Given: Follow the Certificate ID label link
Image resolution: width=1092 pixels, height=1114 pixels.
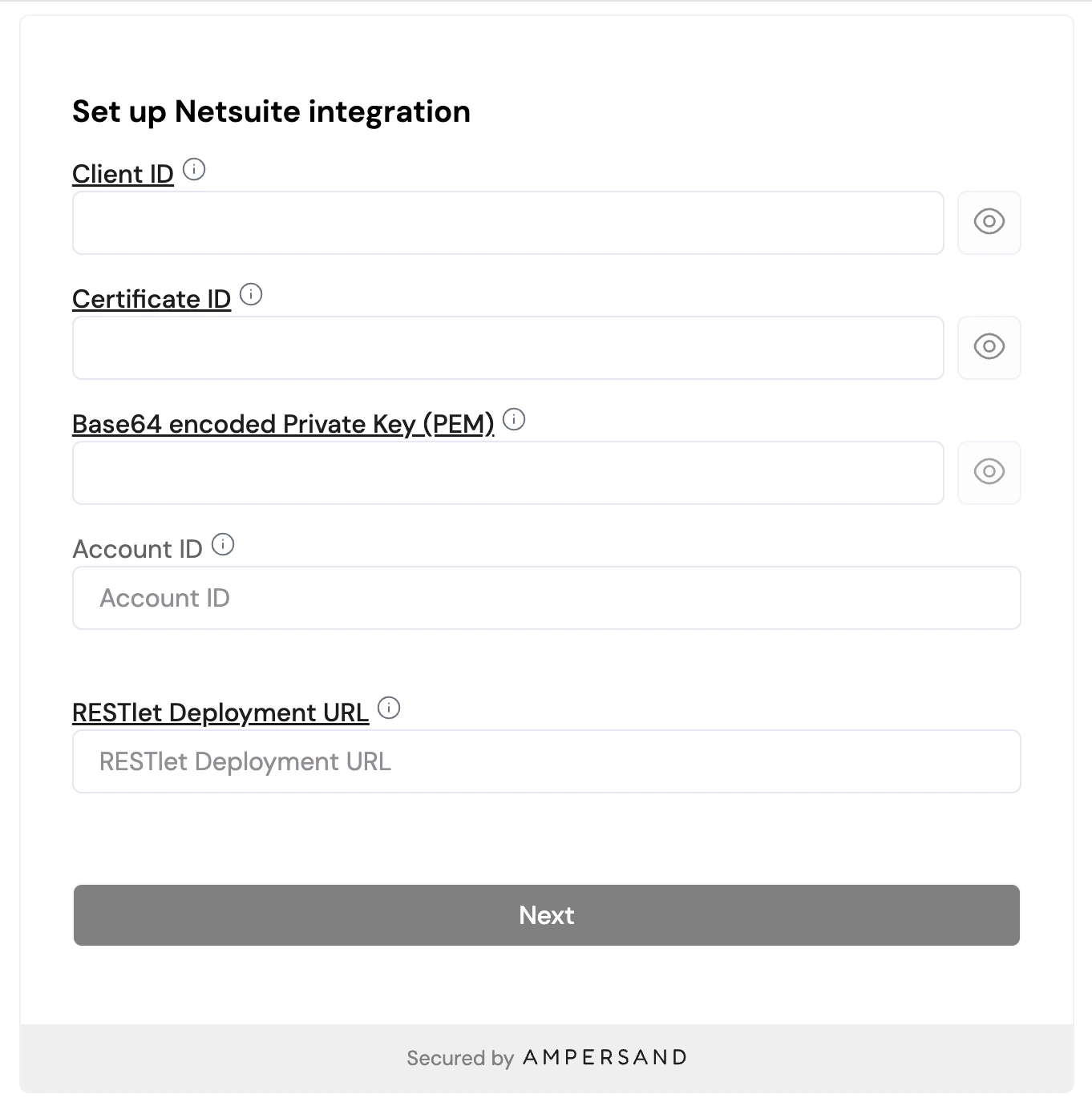Looking at the screenshot, I should point(152,299).
